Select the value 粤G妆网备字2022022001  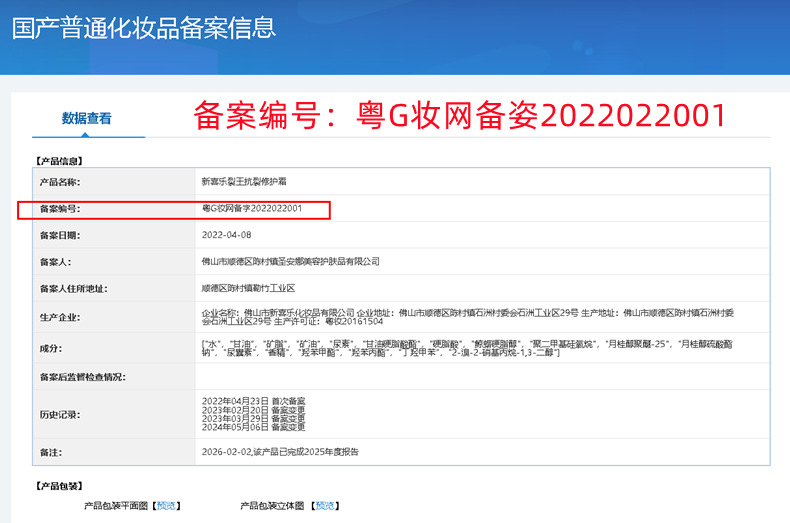point(252,208)
